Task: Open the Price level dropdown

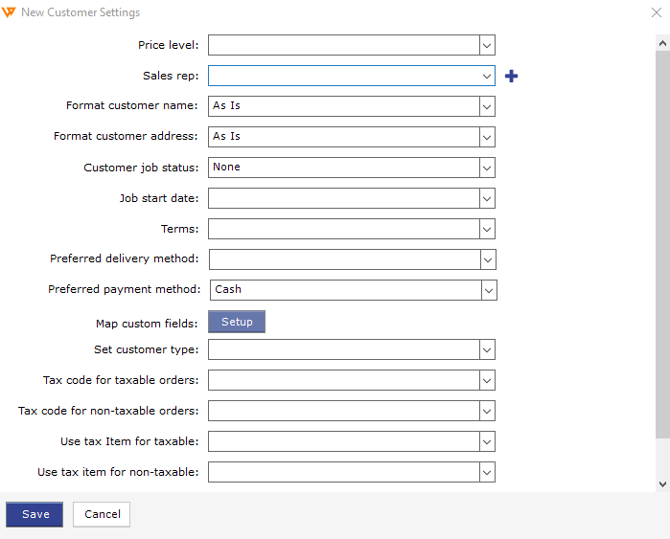Action: [487, 45]
